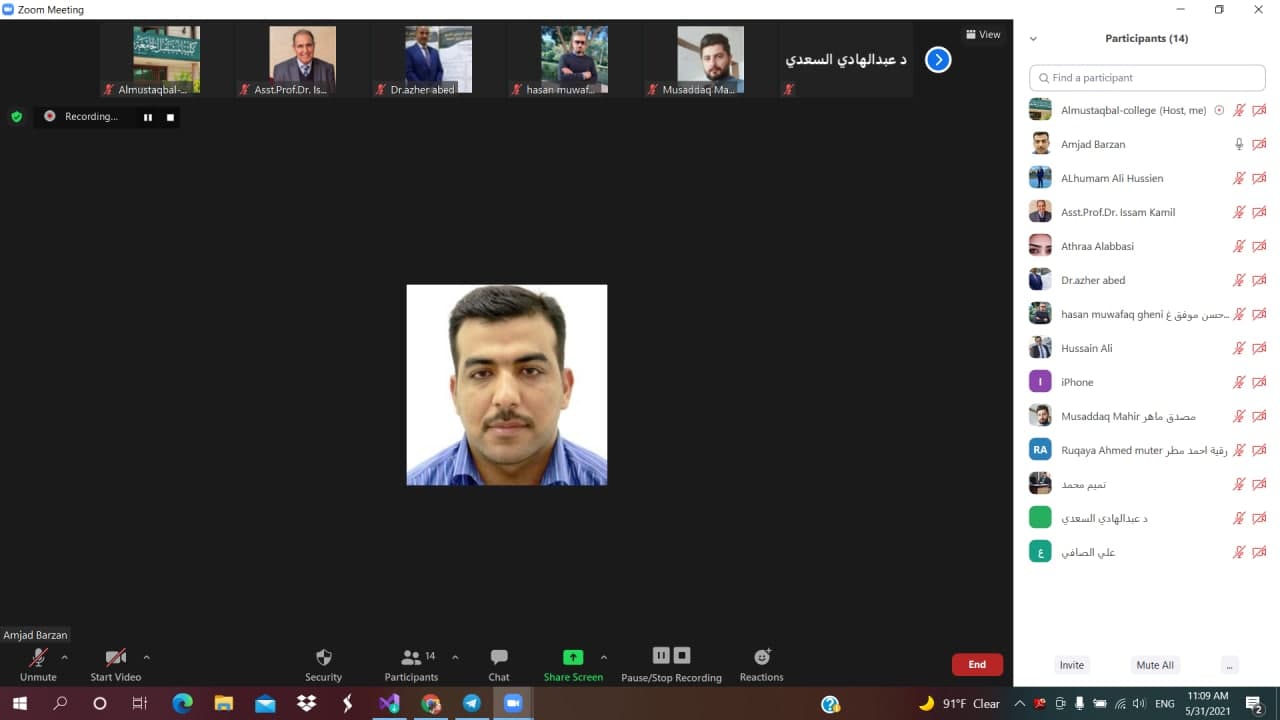
Task: Click Dr.azher abed's video-off icon
Action: tap(1260, 280)
